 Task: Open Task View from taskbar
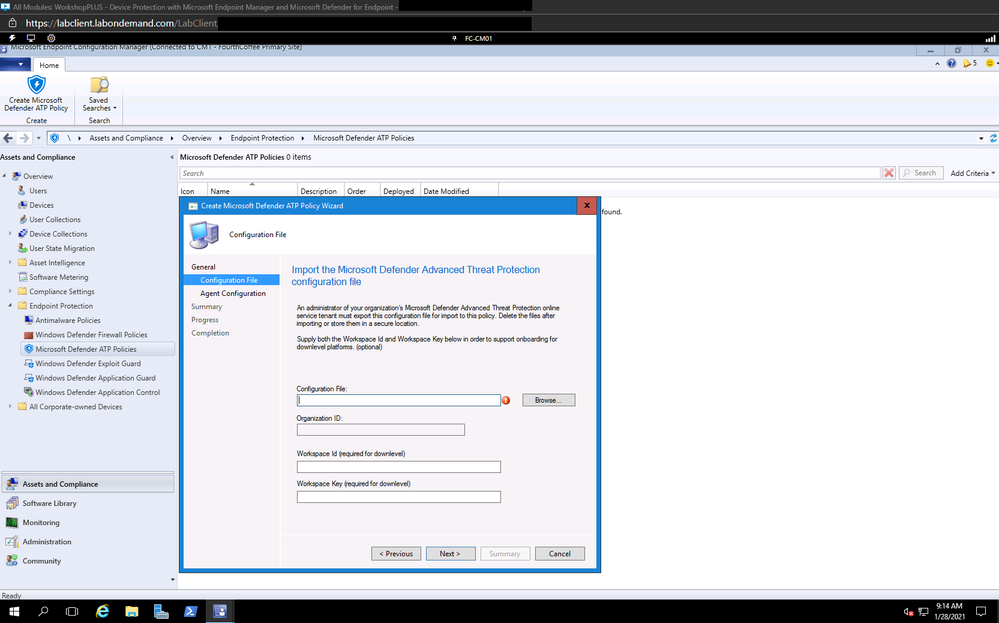(72, 612)
